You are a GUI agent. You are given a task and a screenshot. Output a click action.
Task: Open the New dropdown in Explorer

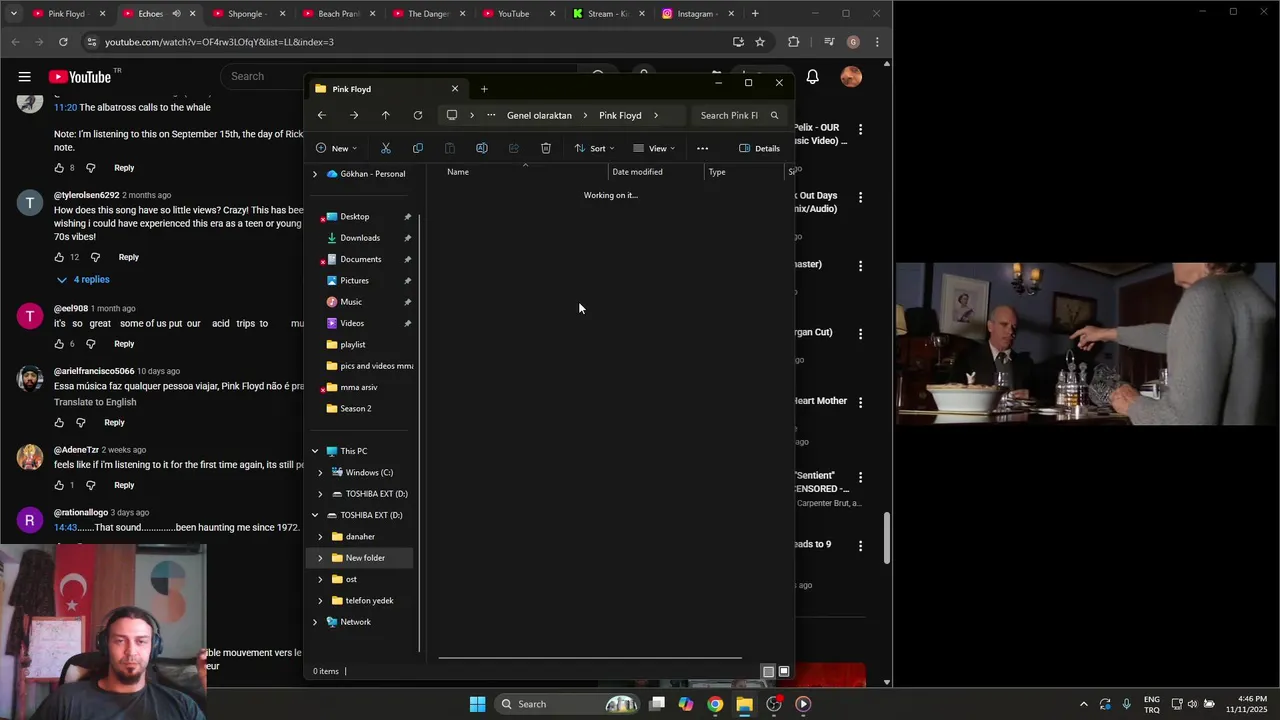(x=336, y=148)
